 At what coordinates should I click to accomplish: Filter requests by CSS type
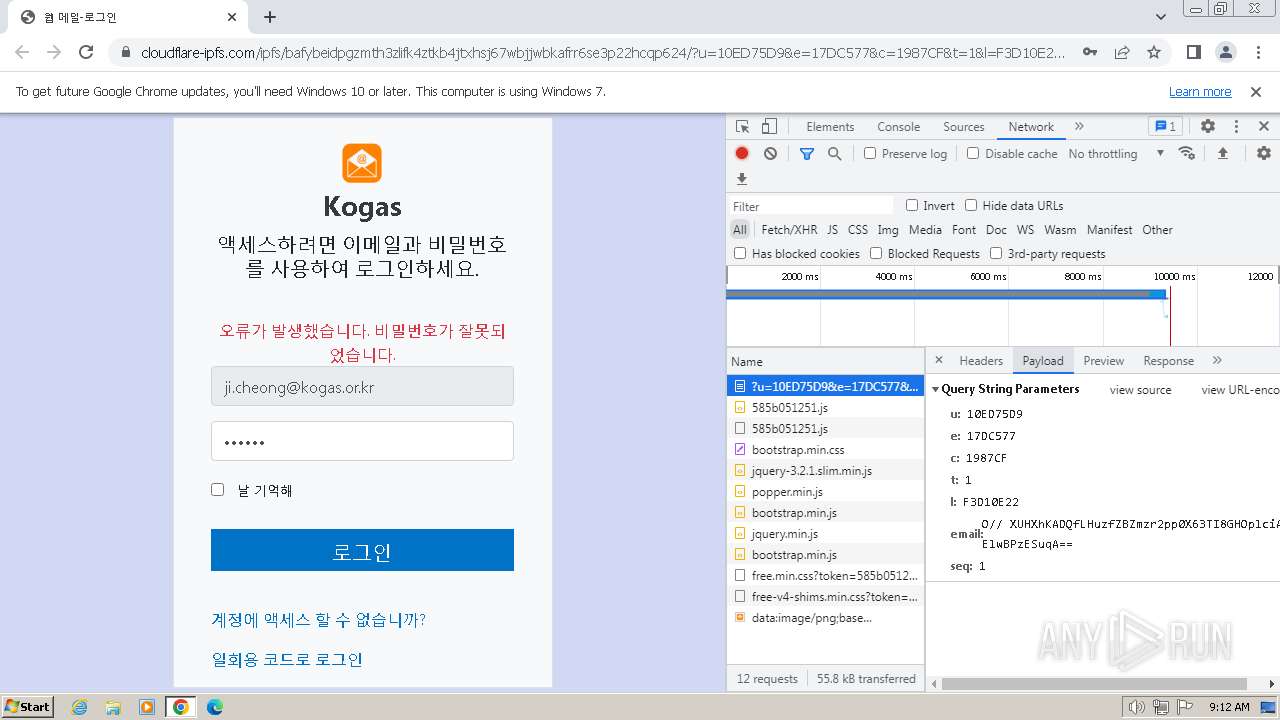pyautogui.click(x=858, y=230)
